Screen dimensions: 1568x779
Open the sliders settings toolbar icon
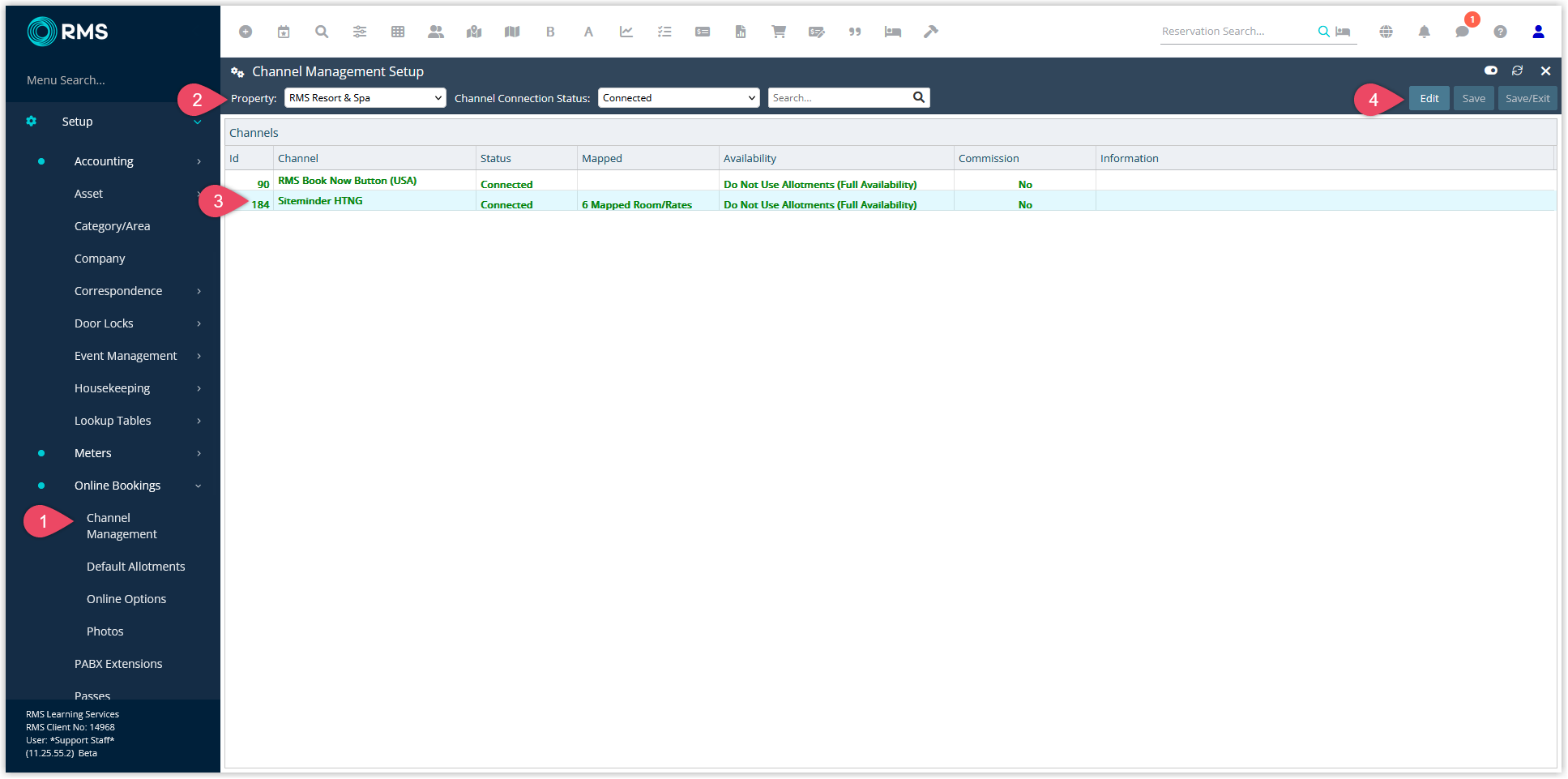(360, 32)
